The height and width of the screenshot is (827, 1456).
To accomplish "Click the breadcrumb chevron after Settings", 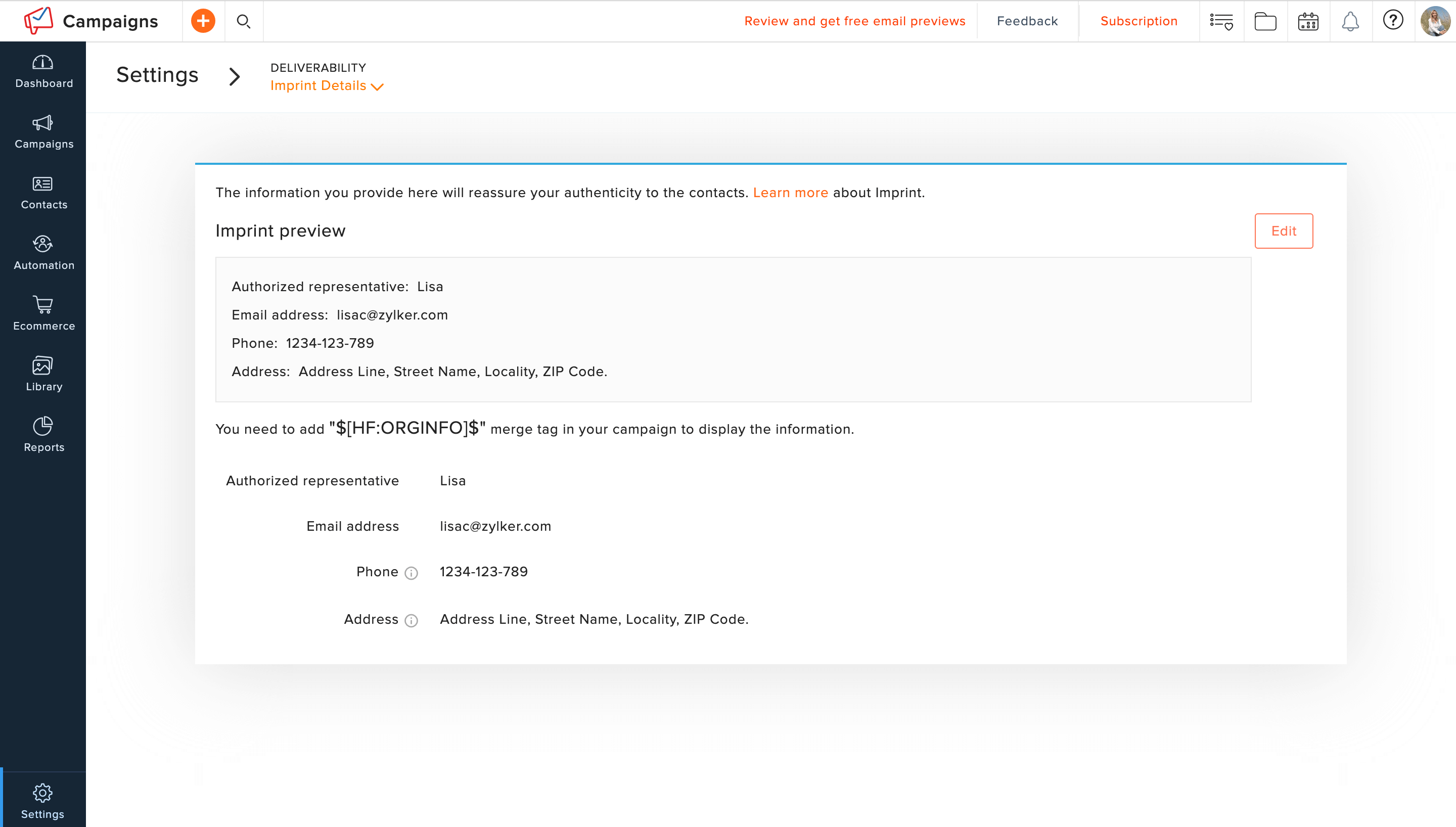I will [x=235, y=76].
